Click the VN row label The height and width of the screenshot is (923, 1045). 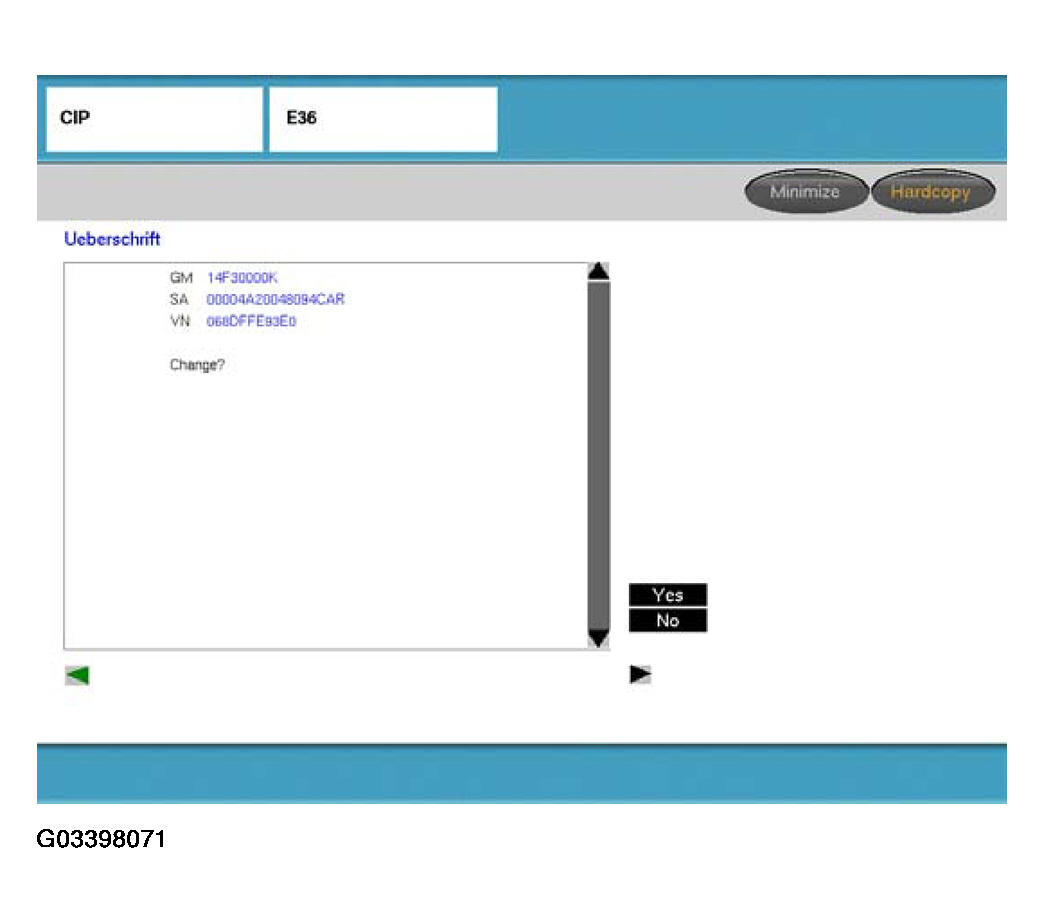pyautogui.click(x=180, y=322)
